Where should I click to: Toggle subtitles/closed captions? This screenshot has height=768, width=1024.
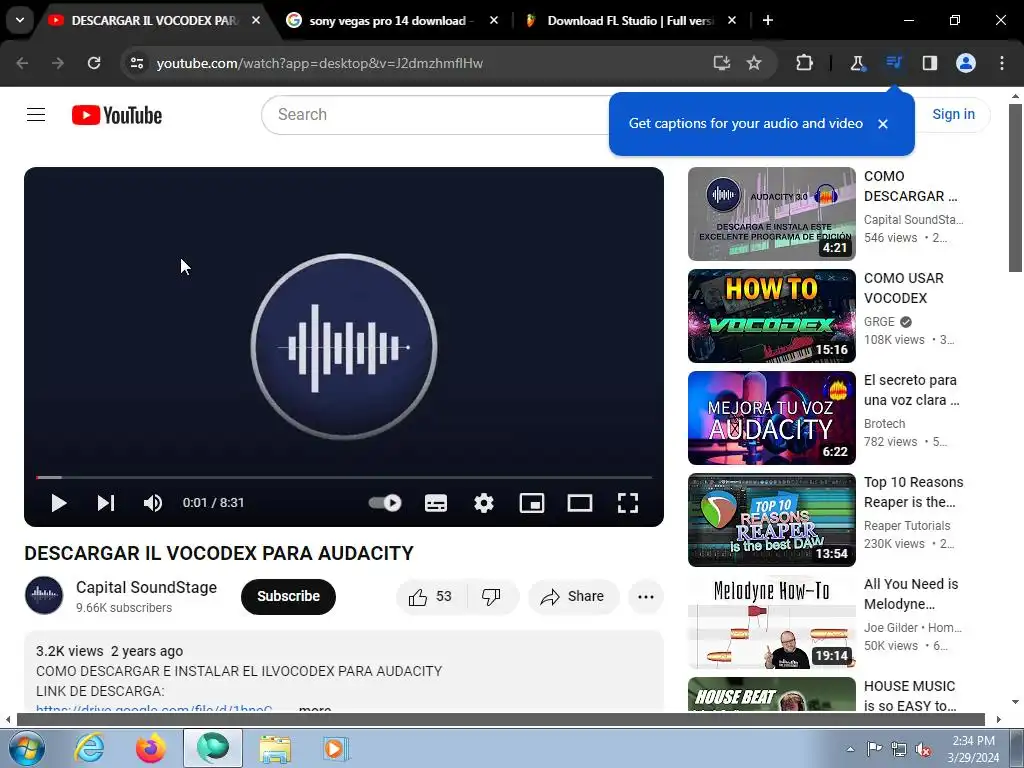click(x=436, y=503)
